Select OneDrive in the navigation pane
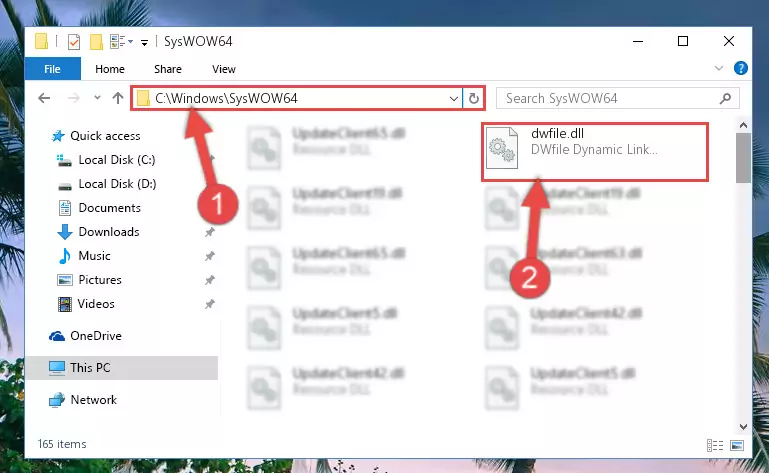 [x=96, y=336]
